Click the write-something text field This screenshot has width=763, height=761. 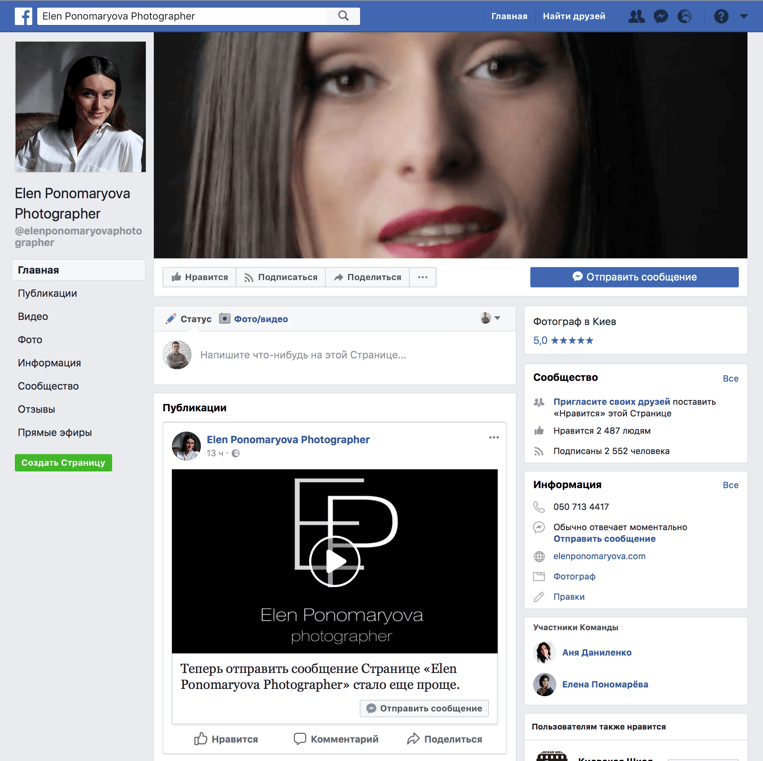coord(303,355)
